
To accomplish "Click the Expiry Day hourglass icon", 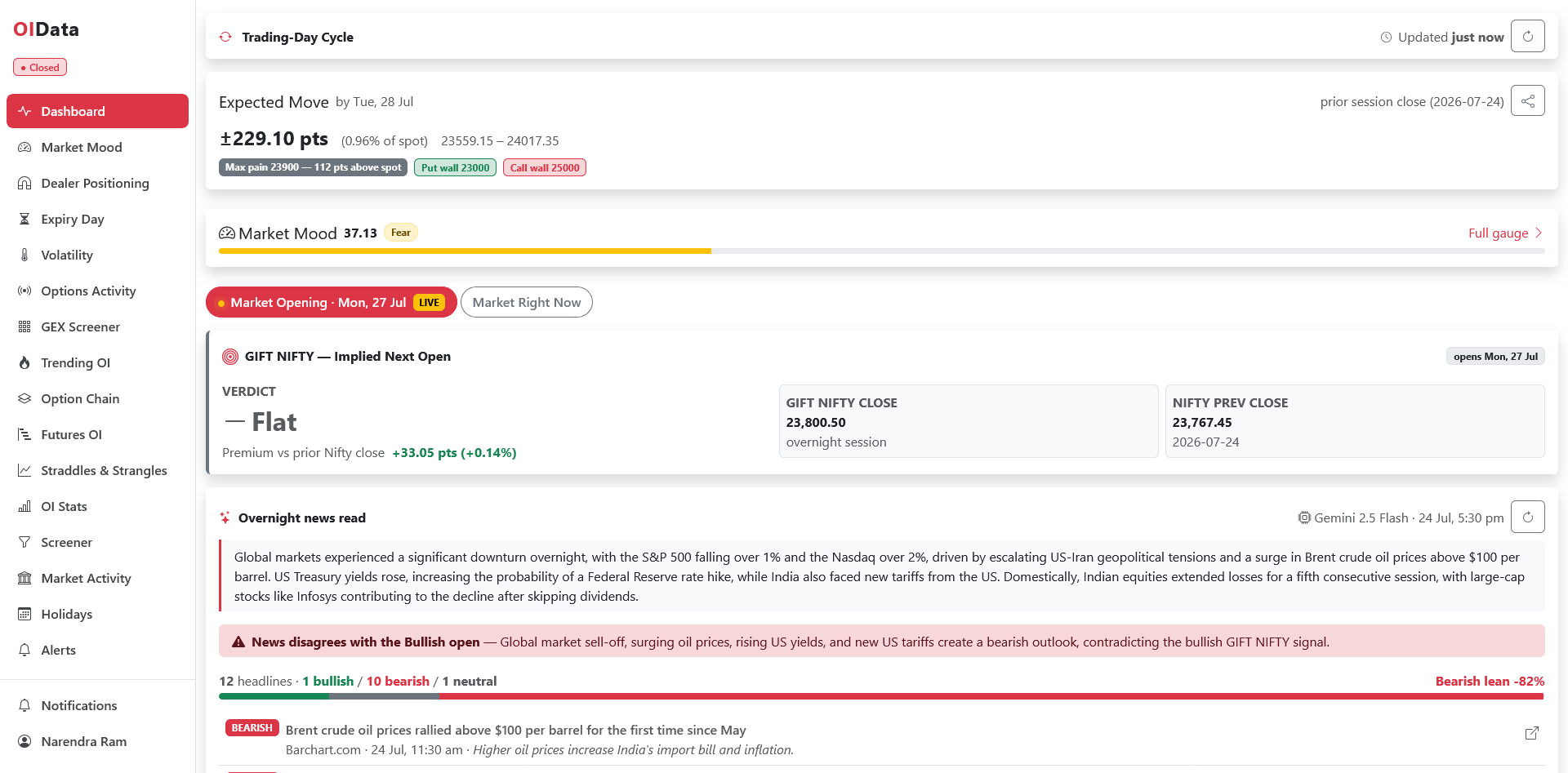I will pos(24,219).
